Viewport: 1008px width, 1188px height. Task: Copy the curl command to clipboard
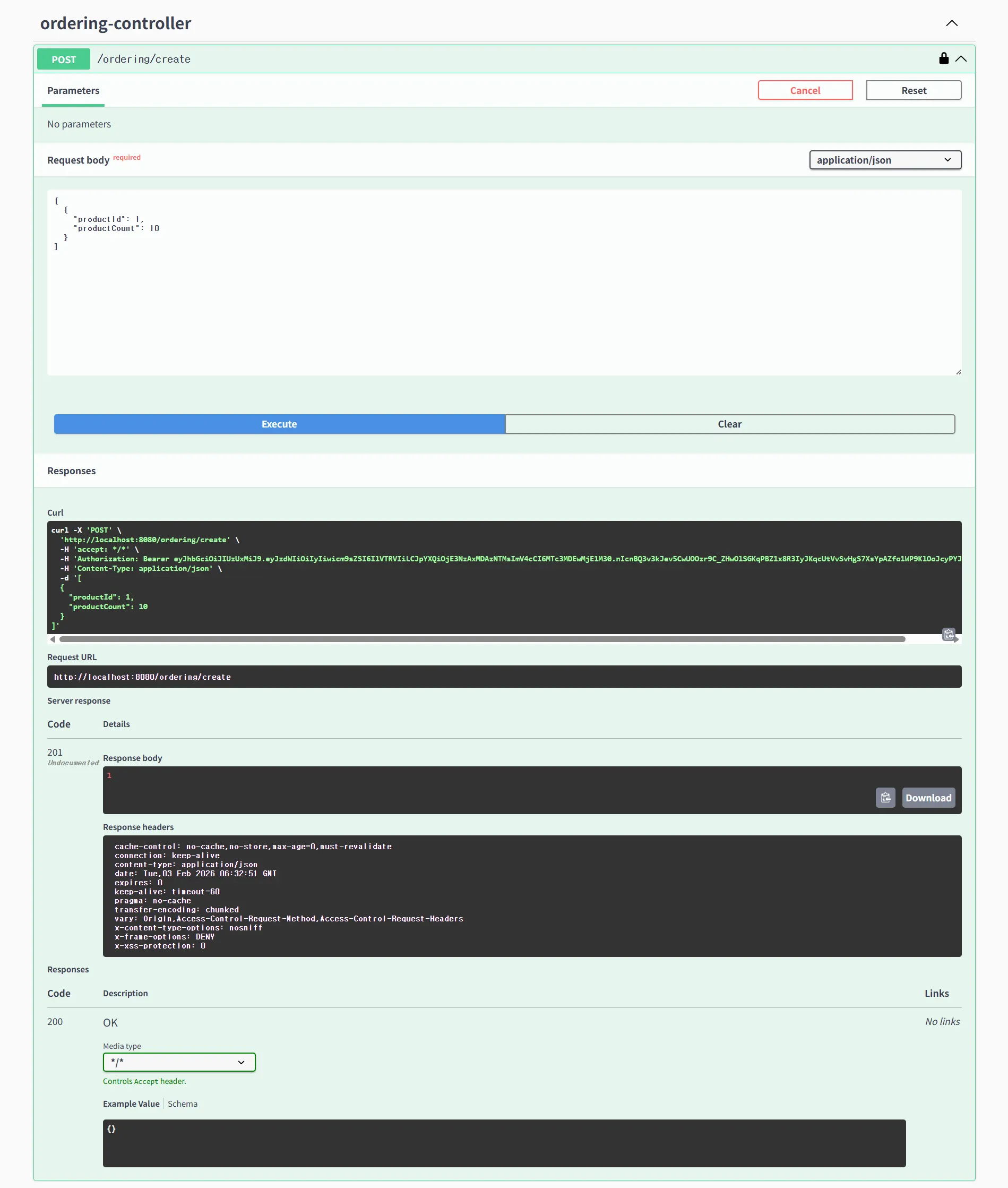949,634
